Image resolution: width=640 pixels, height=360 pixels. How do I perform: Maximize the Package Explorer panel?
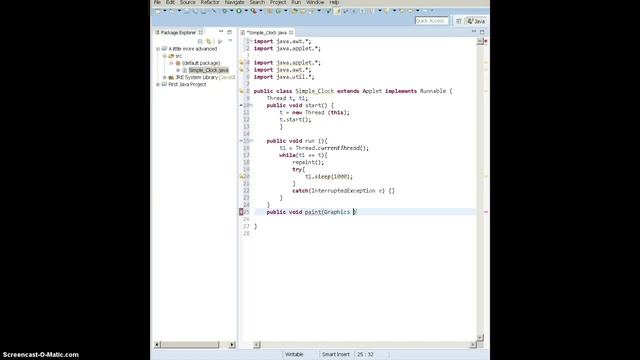[229, 32]
